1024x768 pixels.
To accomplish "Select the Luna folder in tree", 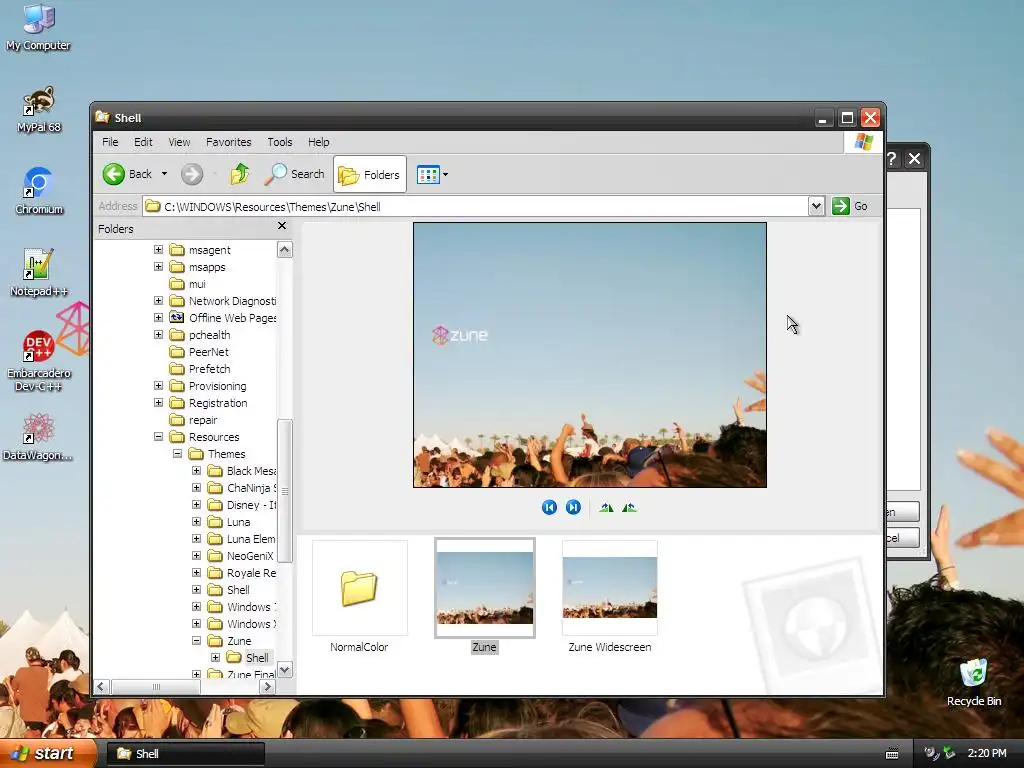I will pyautogui.click(x=238, y=522).
